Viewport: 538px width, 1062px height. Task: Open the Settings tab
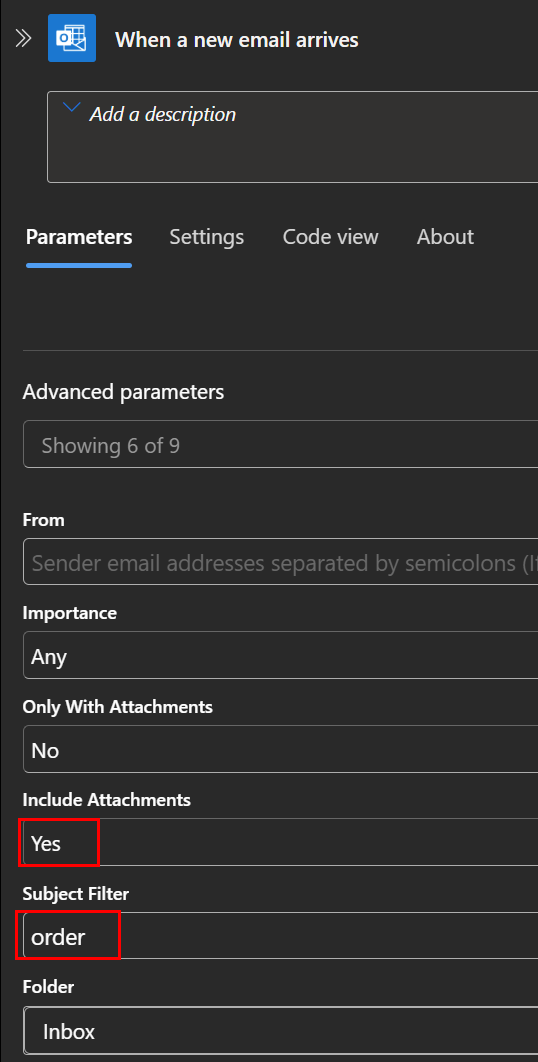207,237
